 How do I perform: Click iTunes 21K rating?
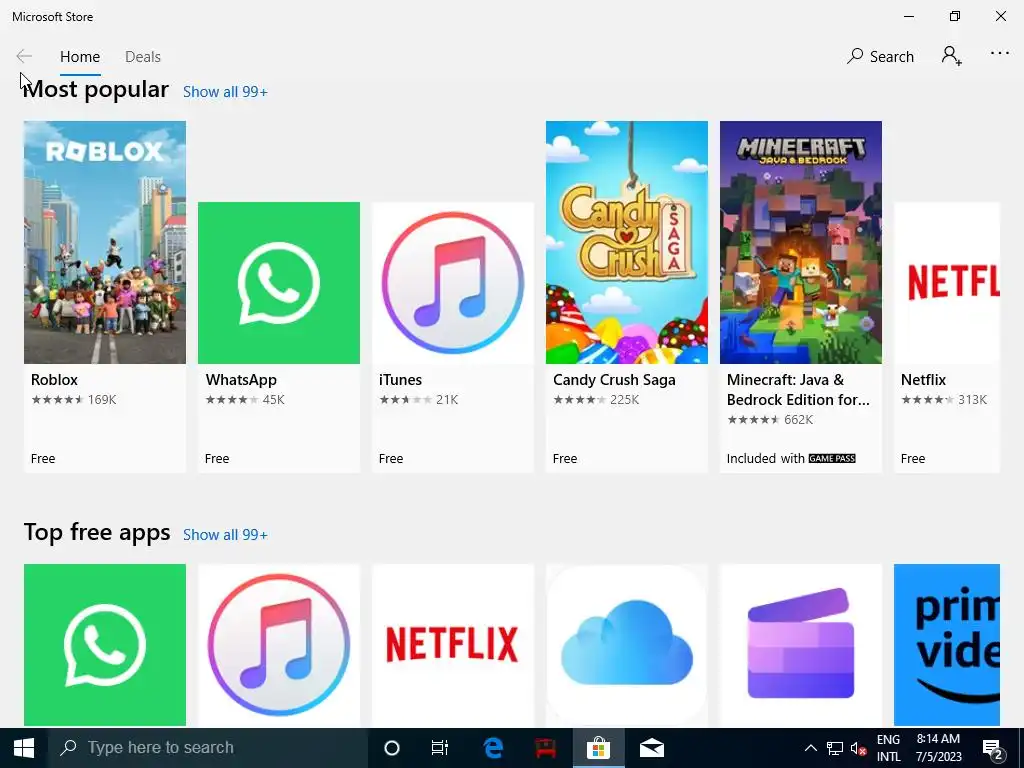pyautogui.click(x=419, y=400)
